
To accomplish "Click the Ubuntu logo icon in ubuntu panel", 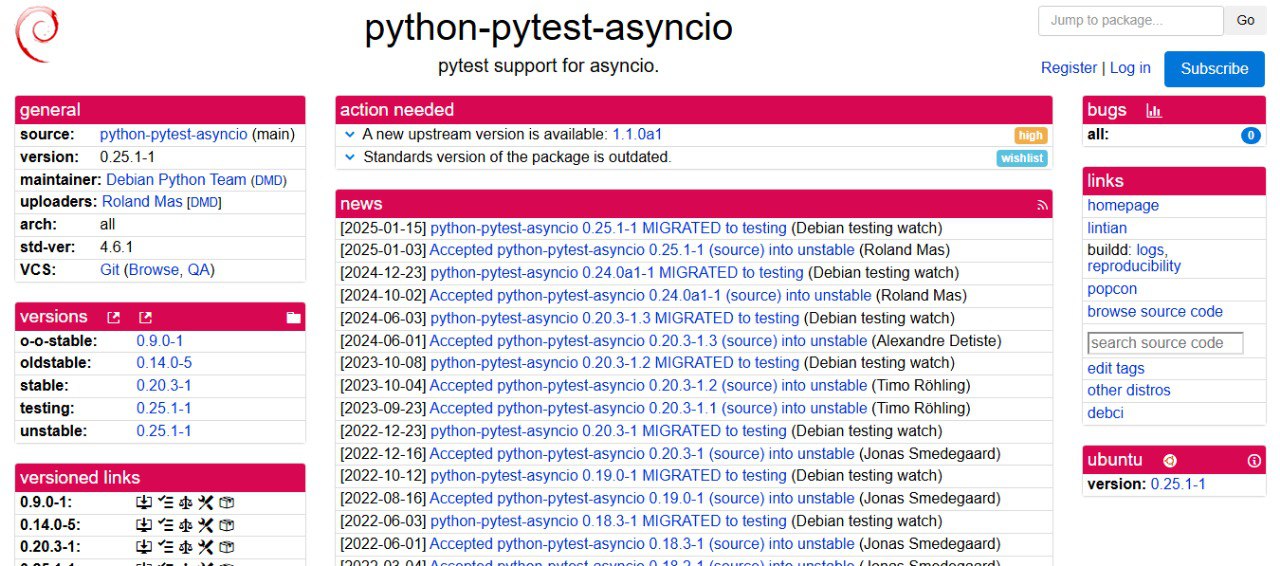I will pyautogui.click(x=1169, y=461).
